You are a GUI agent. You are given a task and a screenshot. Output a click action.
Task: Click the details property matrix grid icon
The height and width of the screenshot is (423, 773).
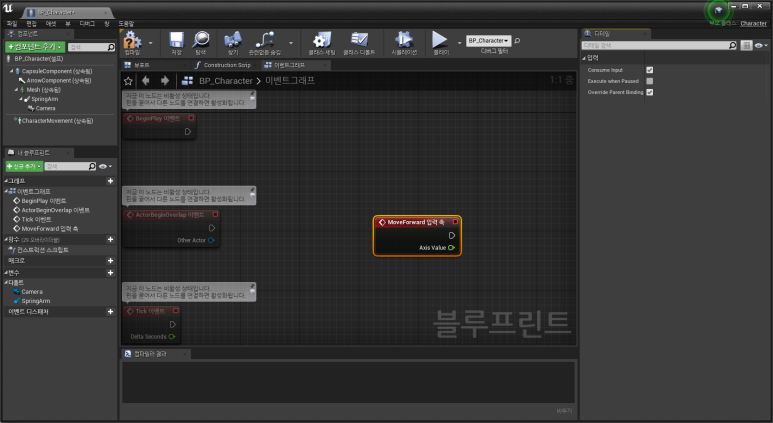pos(746,45)
